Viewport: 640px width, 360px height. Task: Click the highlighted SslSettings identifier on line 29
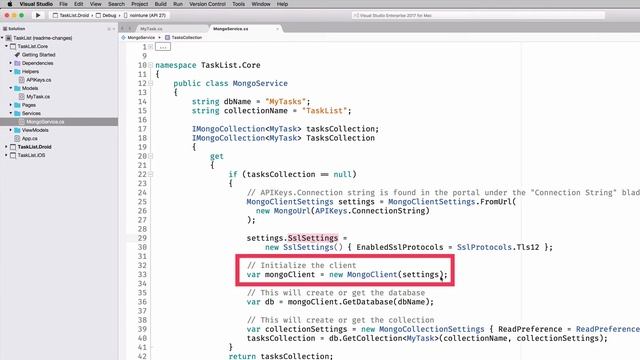[313, 238]
